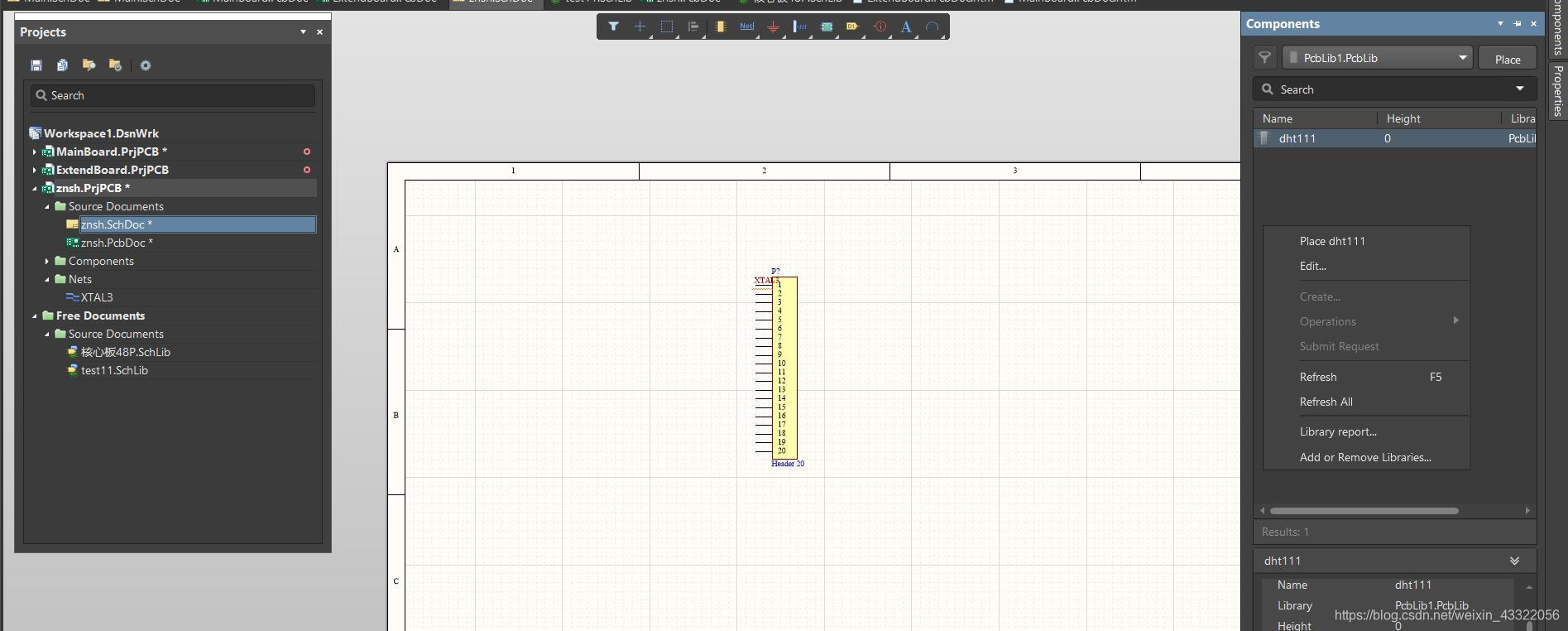Screen dimensions: 1568x631
Task: Open the align objects tool
Action: click(693, 26)
